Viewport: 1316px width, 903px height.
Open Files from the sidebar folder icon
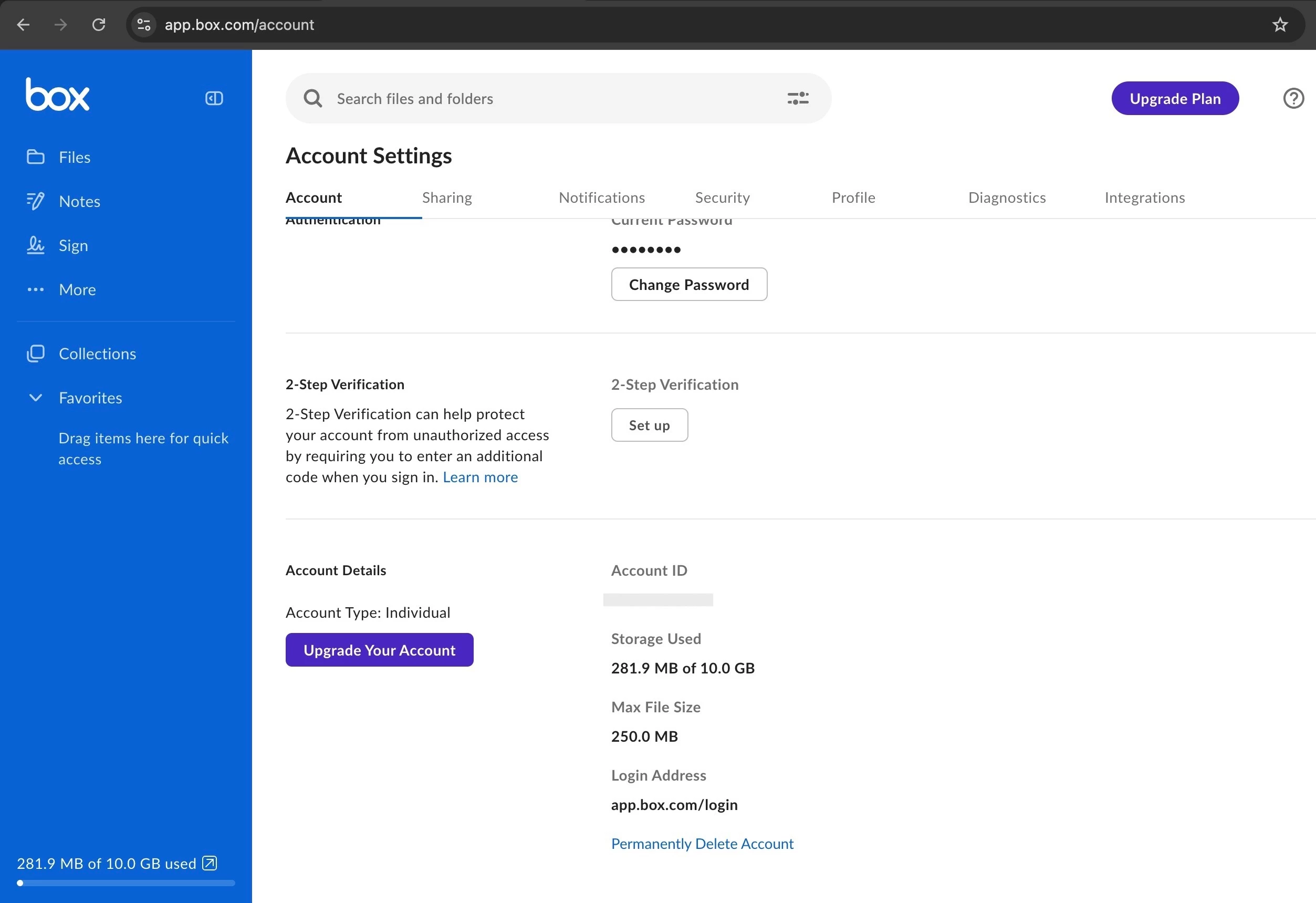[36, 157]
